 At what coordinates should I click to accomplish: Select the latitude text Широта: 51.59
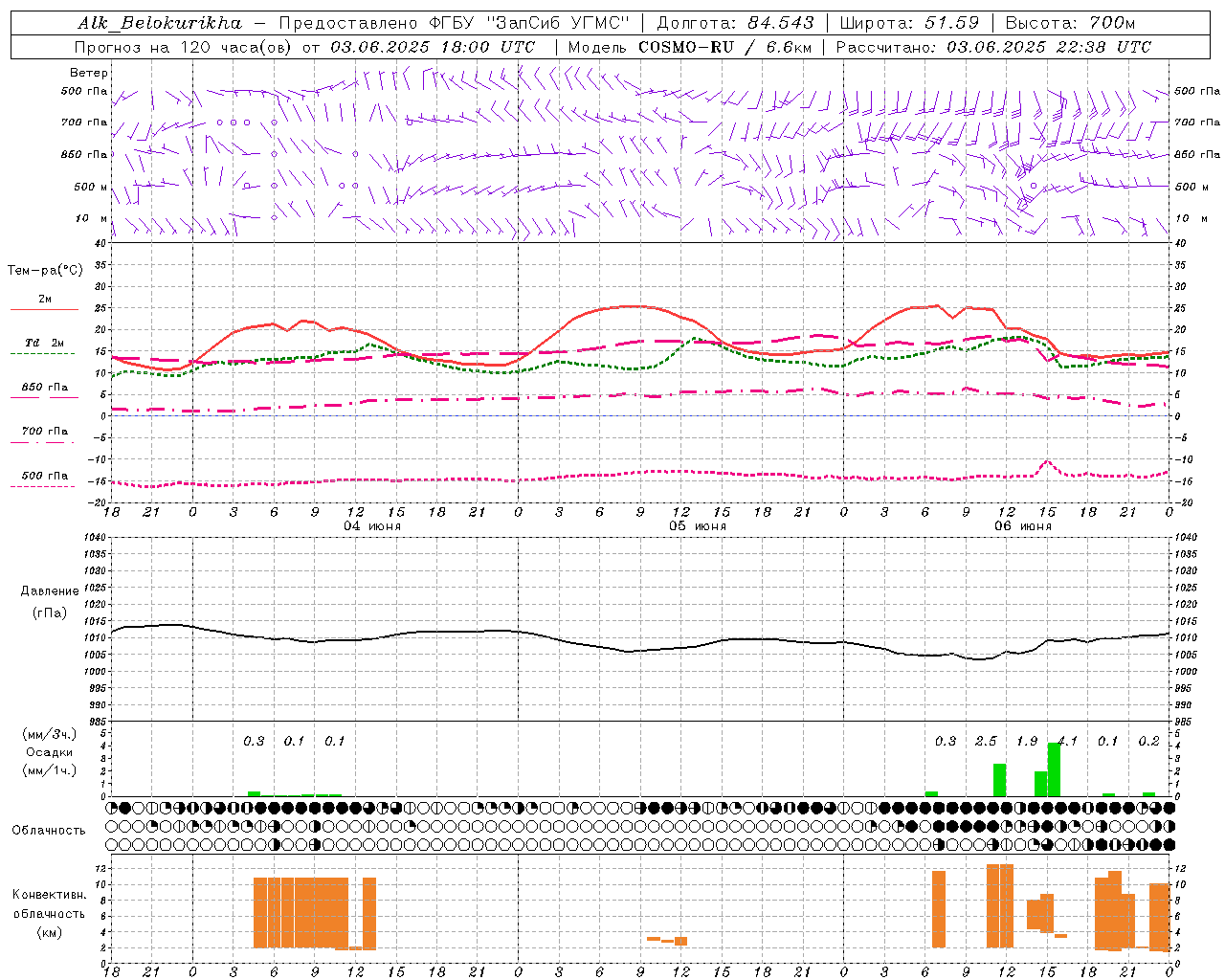coord(909,22)
